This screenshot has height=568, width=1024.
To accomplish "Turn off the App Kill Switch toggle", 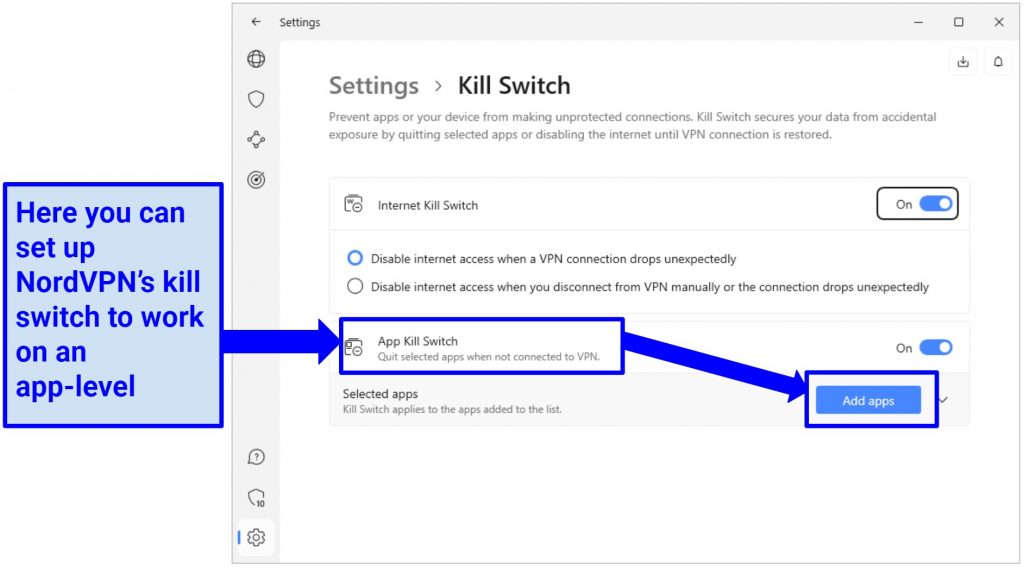I will click(935, 347).
